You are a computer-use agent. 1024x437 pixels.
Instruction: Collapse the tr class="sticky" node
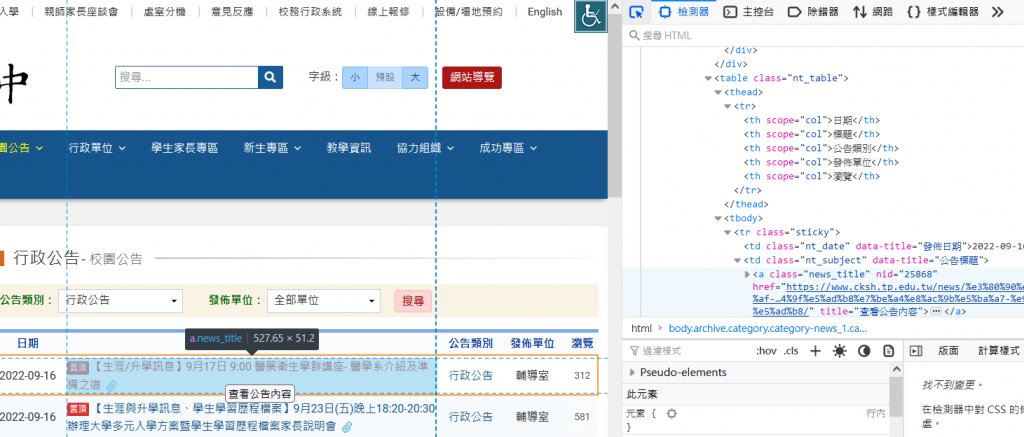[728, 233]
